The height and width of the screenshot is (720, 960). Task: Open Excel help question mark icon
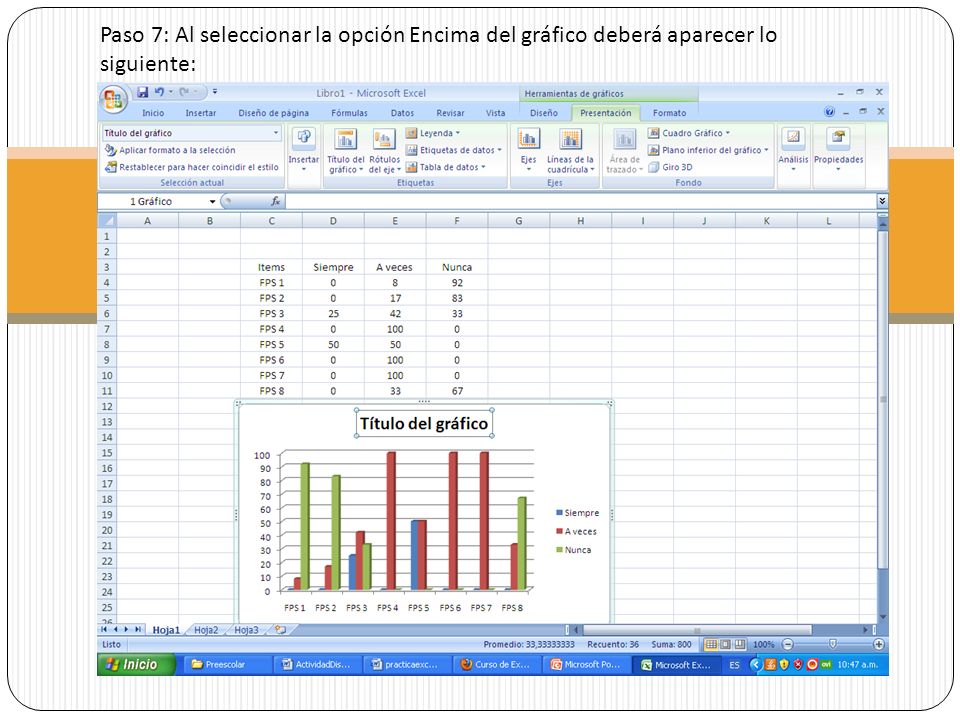click(830, 111)
